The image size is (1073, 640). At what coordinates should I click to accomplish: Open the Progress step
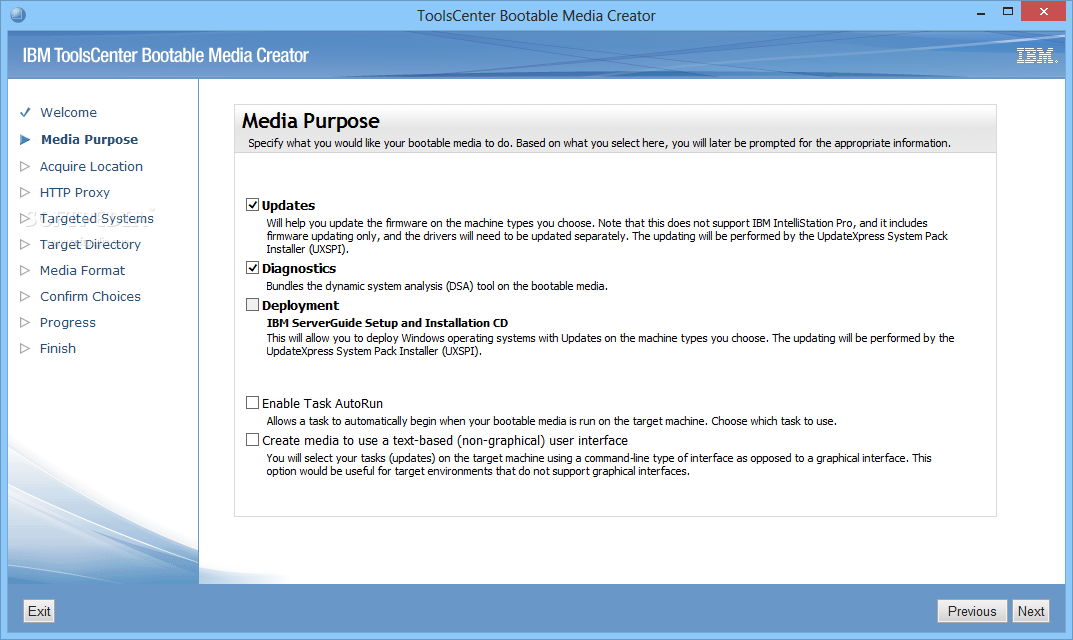click(x=68, y=322)
